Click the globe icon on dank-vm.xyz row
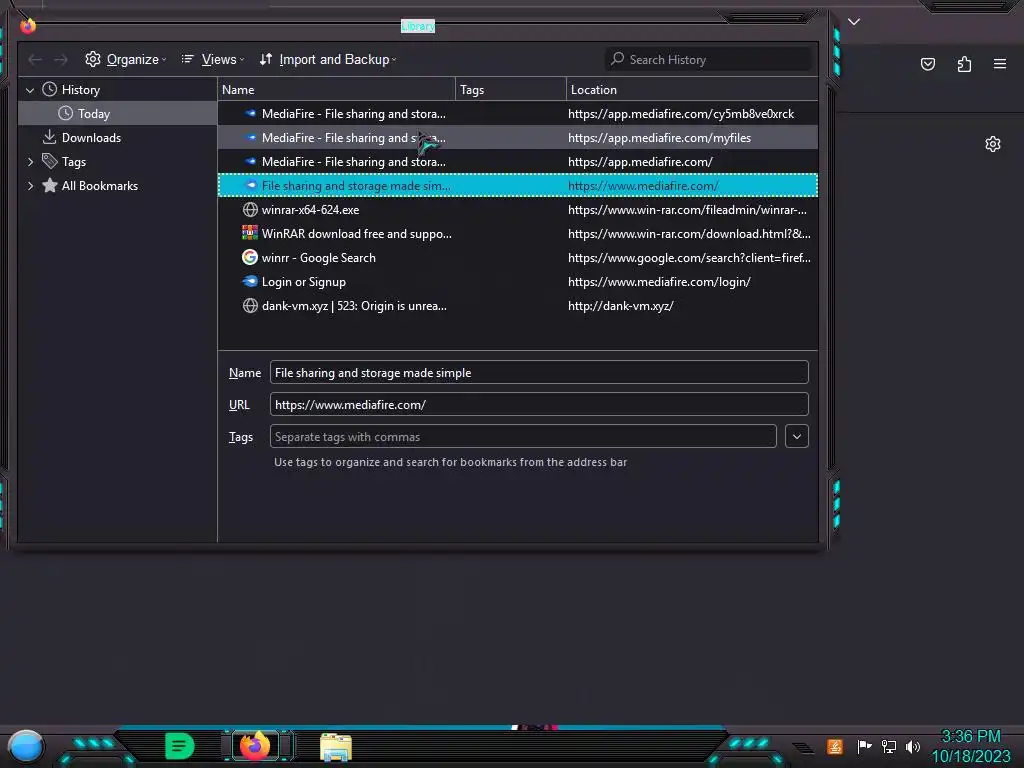Image resolution: width=1024 pixels, height=768 pixels. click(249, 306)
